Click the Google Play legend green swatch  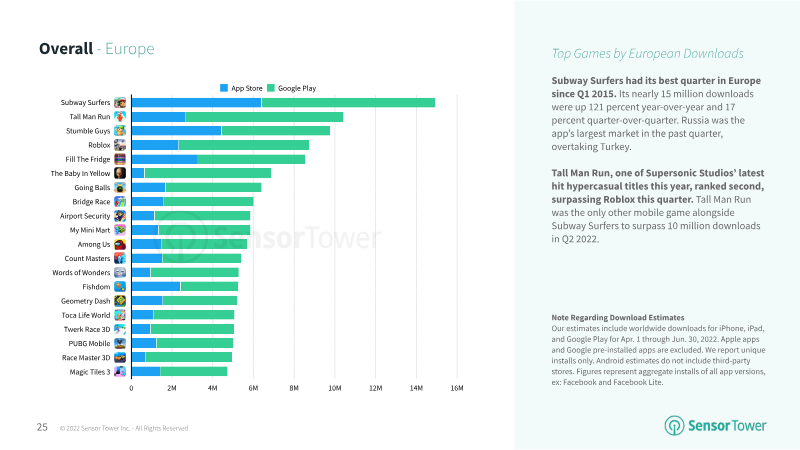(x=270, y=88)
